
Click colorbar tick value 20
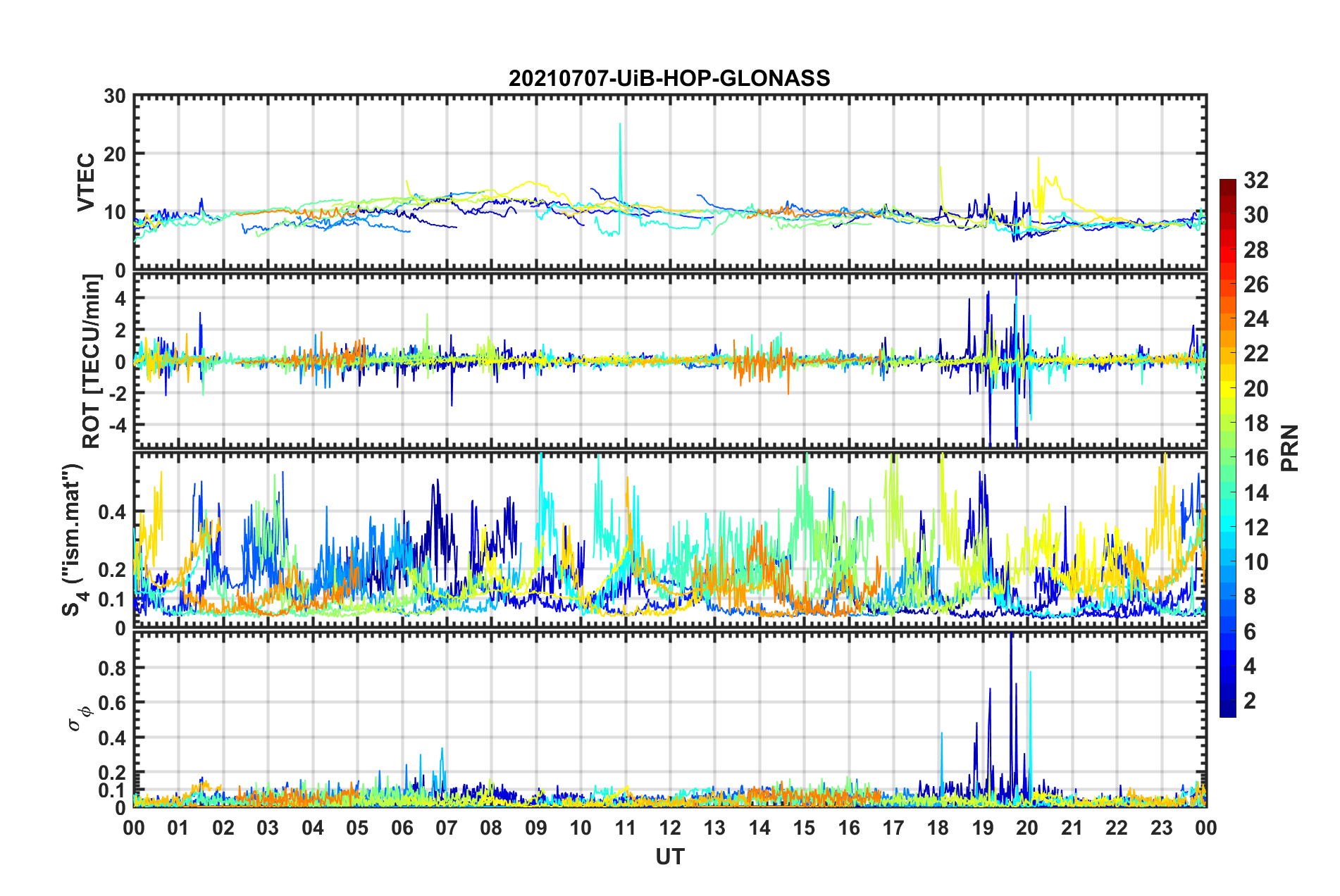(1255, 389)
